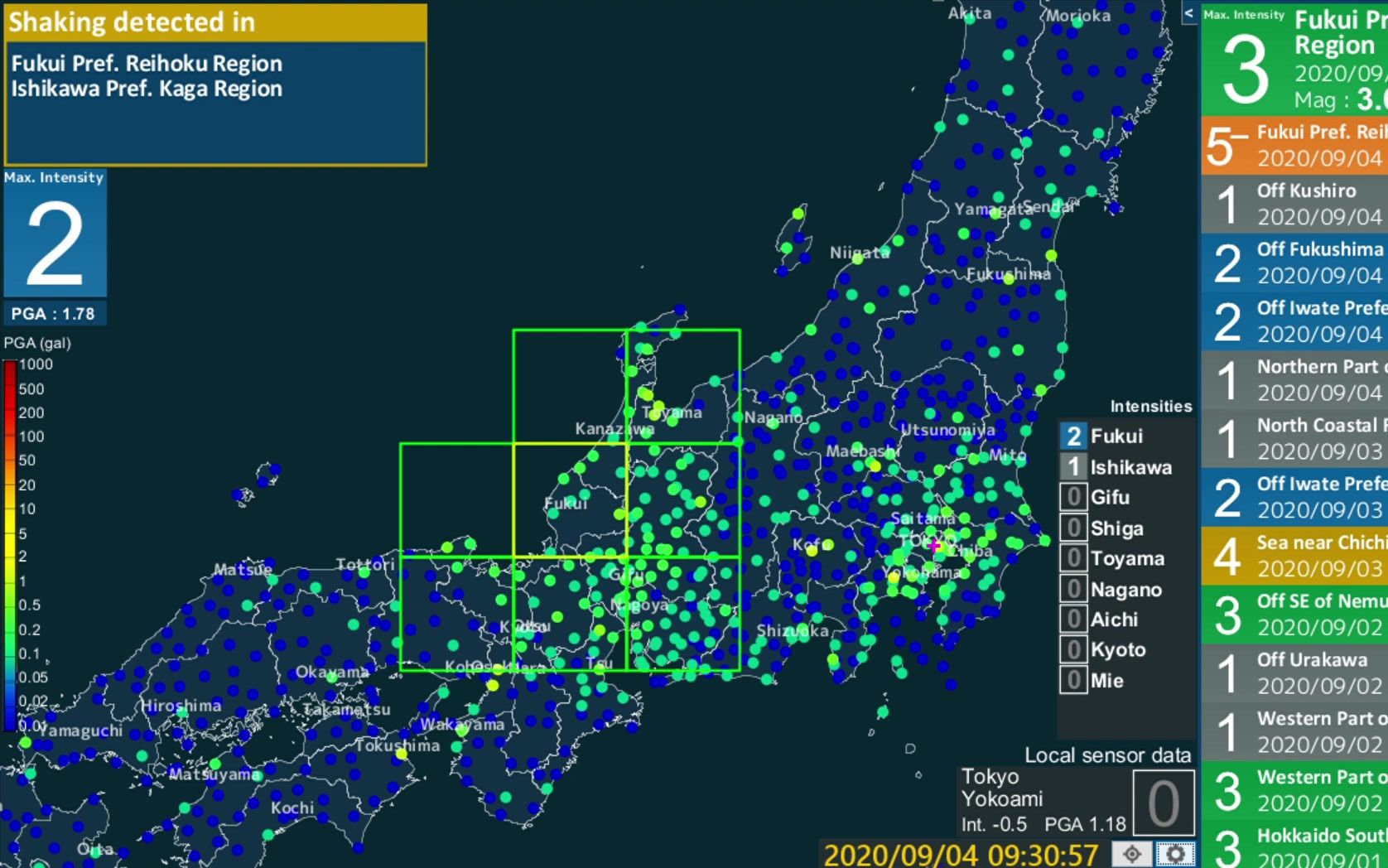Click the Gifu row in Intensities list

[x=1126, y=497]
